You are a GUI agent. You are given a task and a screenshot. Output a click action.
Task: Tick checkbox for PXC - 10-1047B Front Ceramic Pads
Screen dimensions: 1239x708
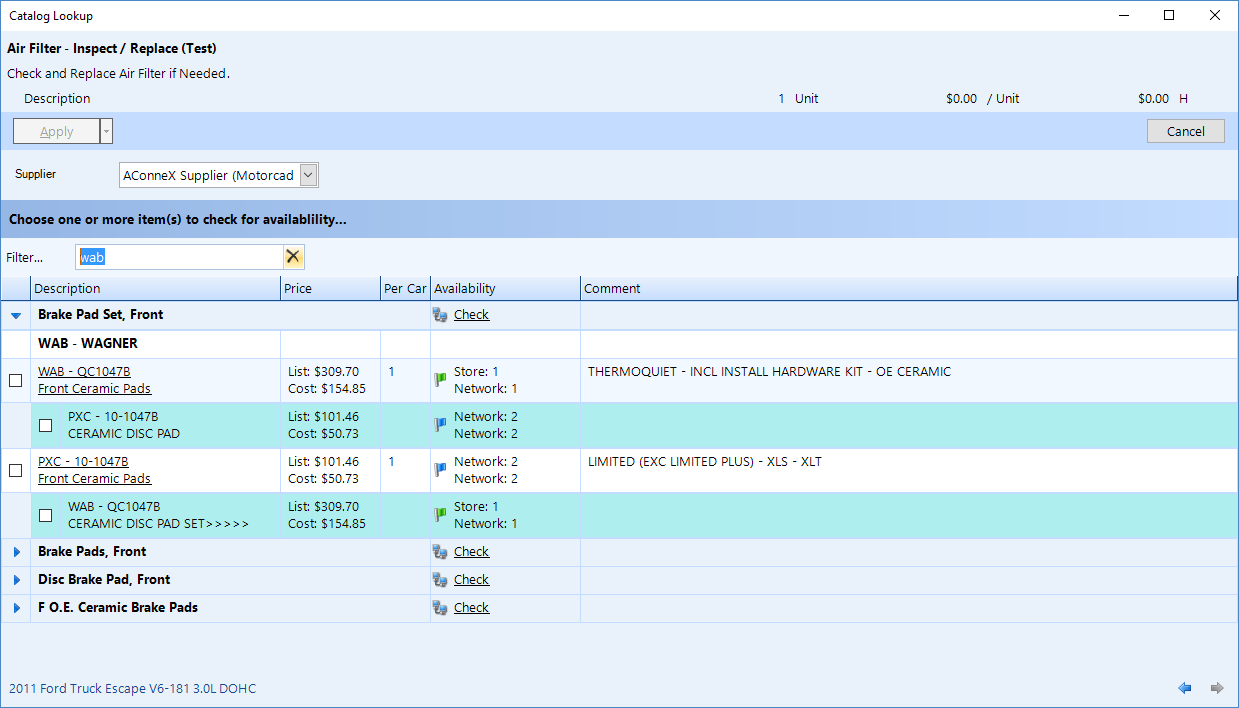(x=15, y=470)
